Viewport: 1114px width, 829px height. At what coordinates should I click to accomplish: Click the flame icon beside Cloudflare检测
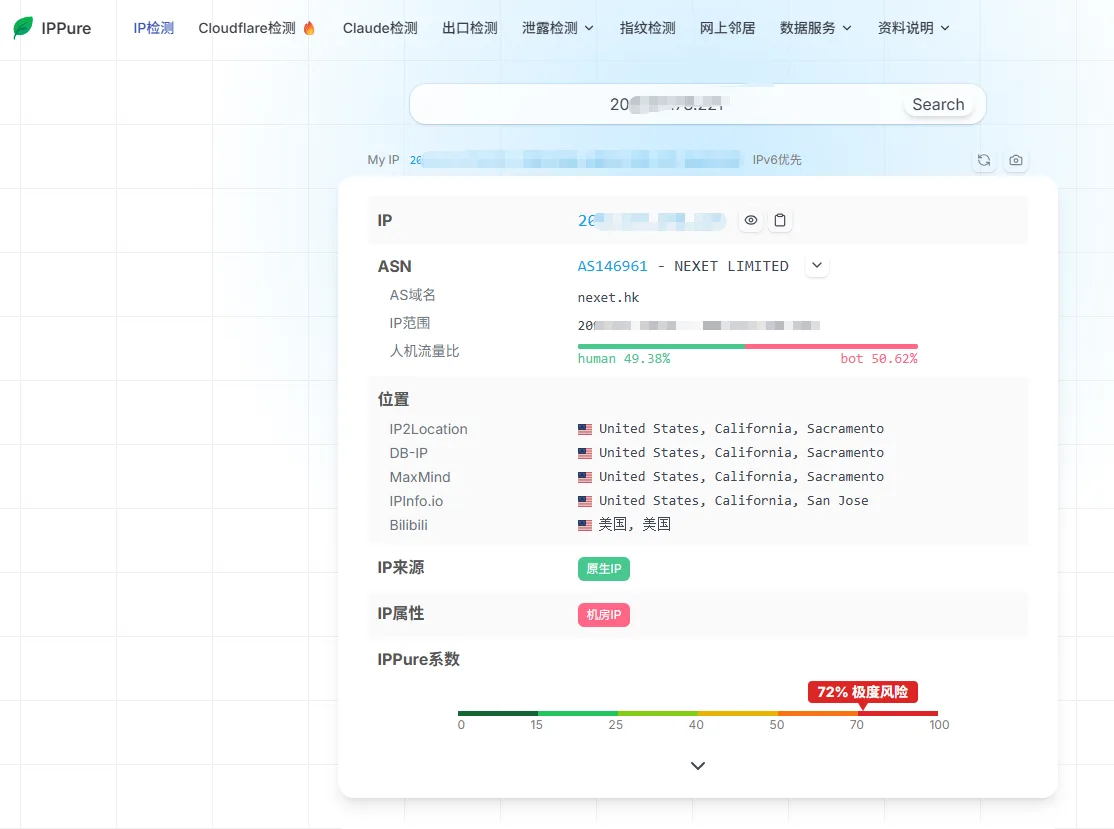(x=309, y=28)
